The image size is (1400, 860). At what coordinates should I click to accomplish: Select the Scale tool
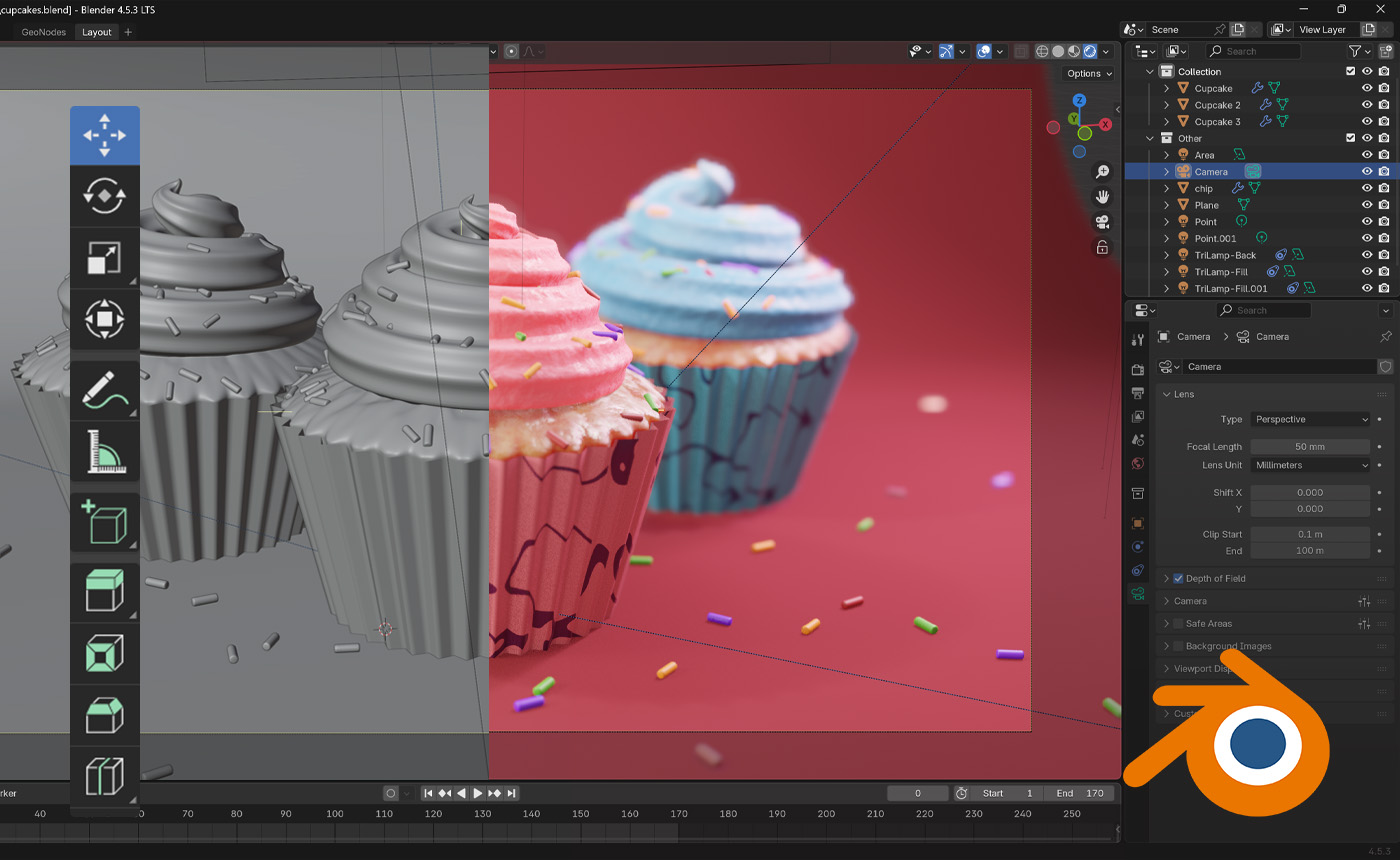pyautogui.click(x=104, y=257)
